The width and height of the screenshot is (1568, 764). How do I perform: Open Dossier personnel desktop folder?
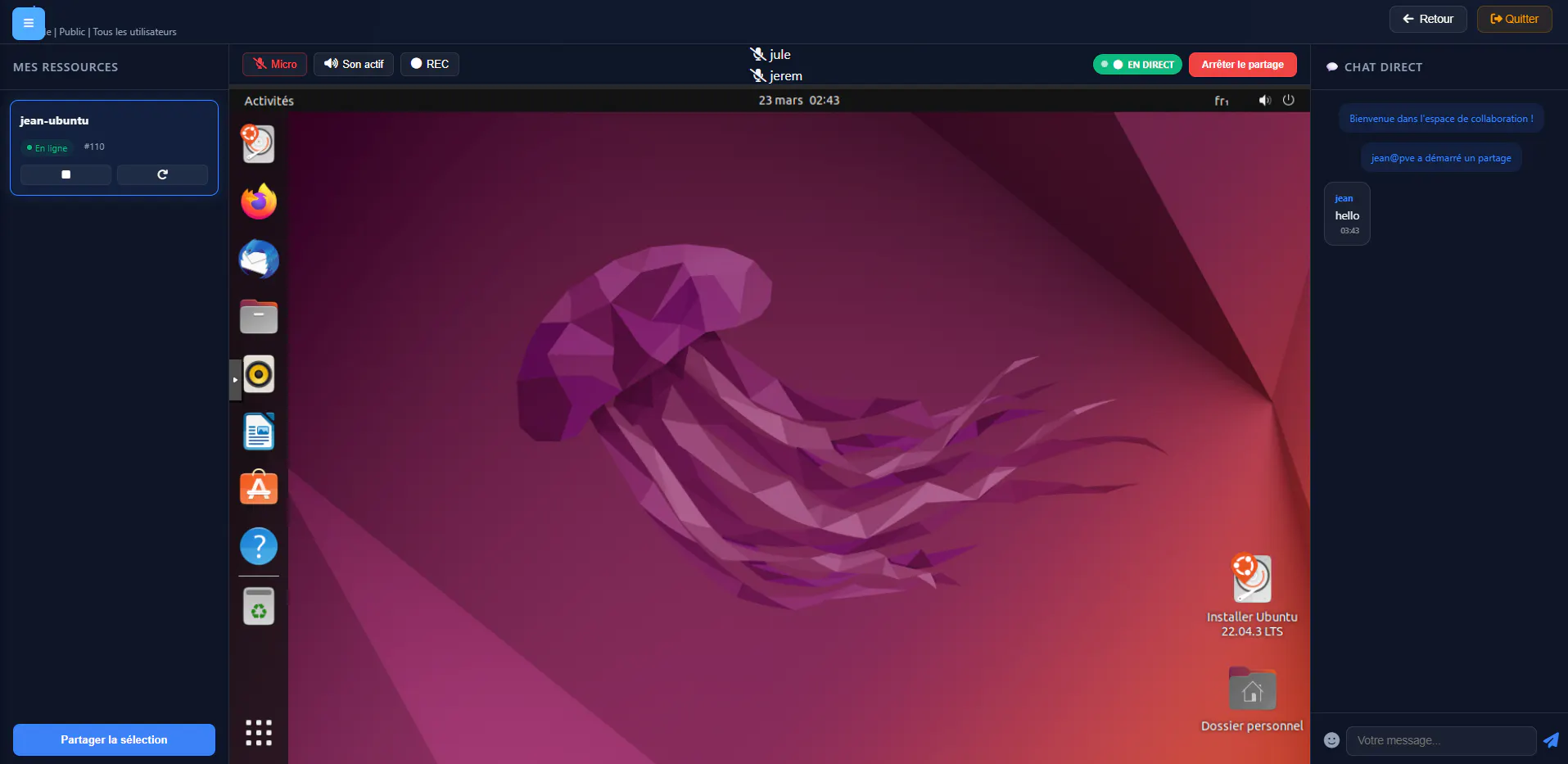(1252, 699)
